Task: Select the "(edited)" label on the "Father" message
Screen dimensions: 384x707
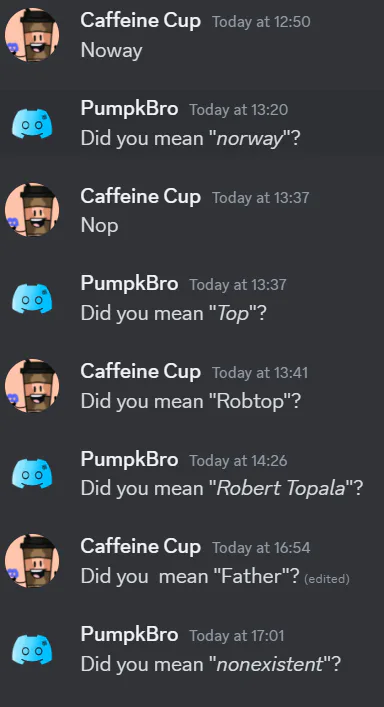Action: 327,578
